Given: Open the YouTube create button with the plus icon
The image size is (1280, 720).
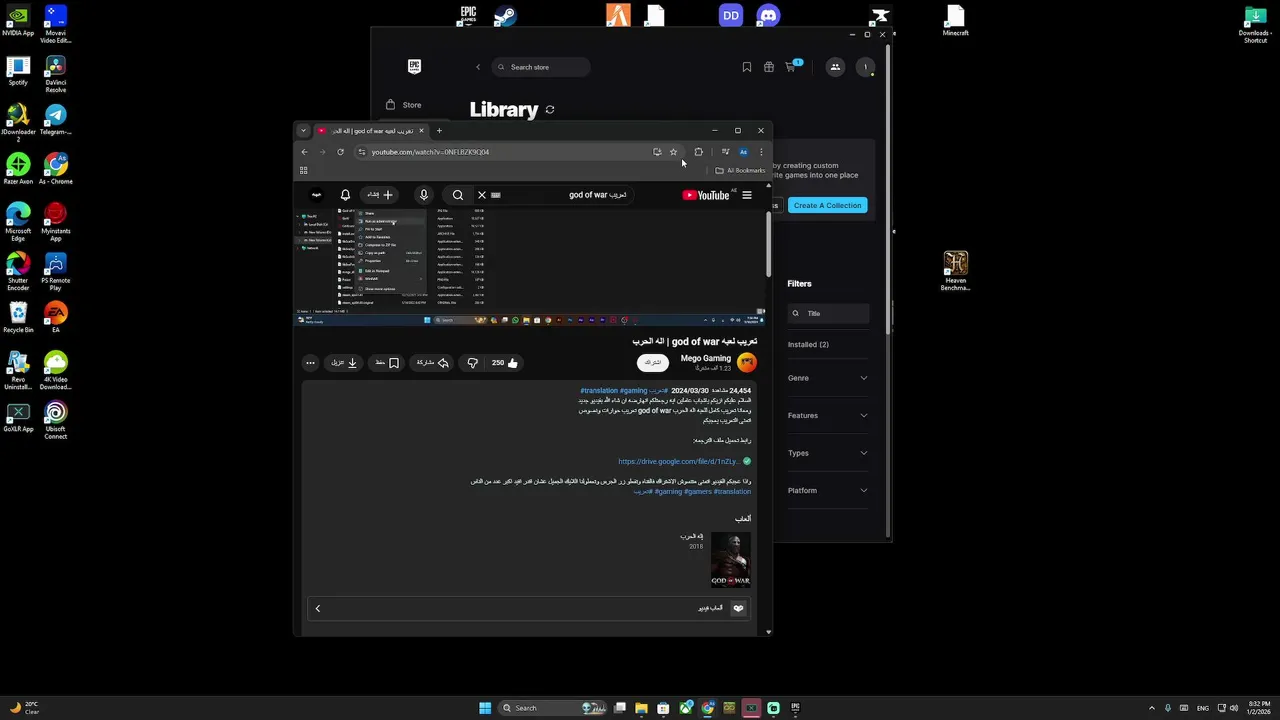Looking at the screenshot, I should tap(380, 195).
